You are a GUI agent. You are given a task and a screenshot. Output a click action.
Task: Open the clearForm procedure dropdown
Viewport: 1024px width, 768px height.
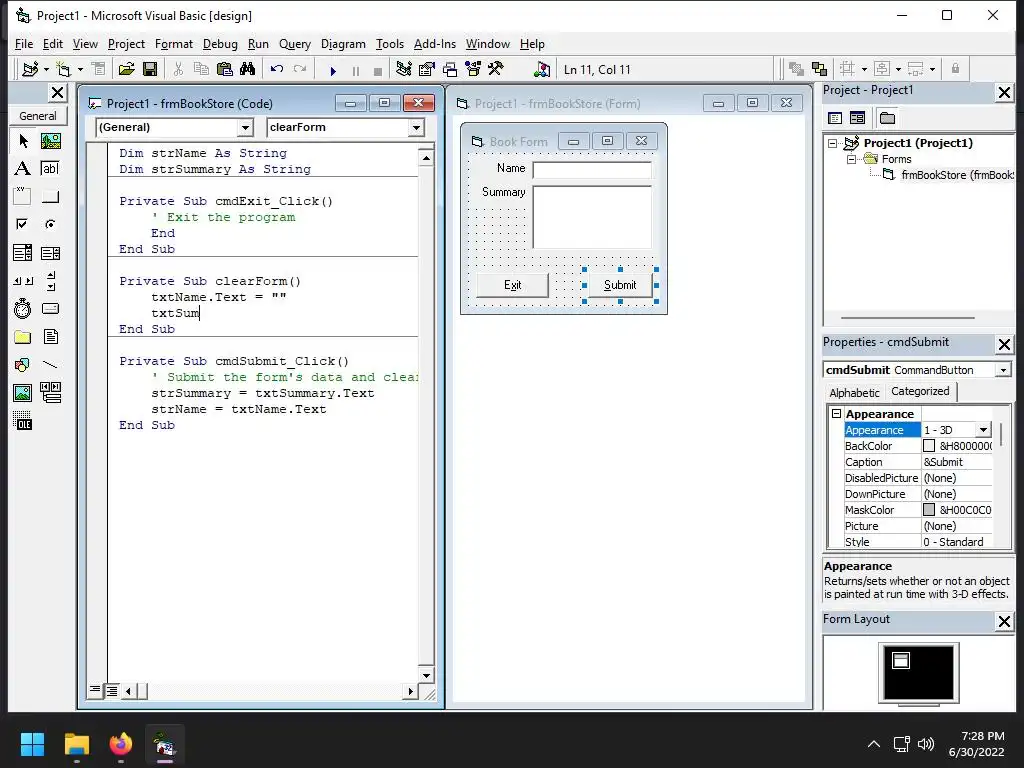[x=416, y=127]
